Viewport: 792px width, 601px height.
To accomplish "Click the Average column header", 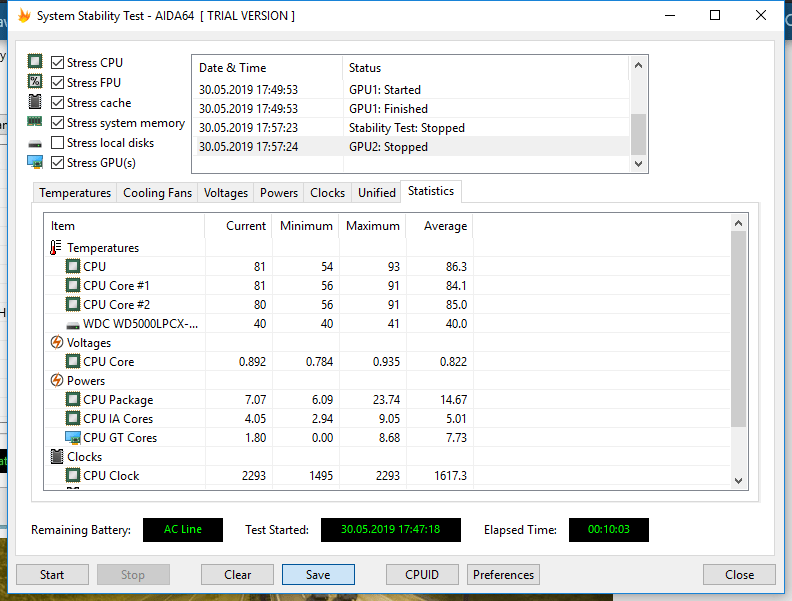I will click(x=439, y=226).
